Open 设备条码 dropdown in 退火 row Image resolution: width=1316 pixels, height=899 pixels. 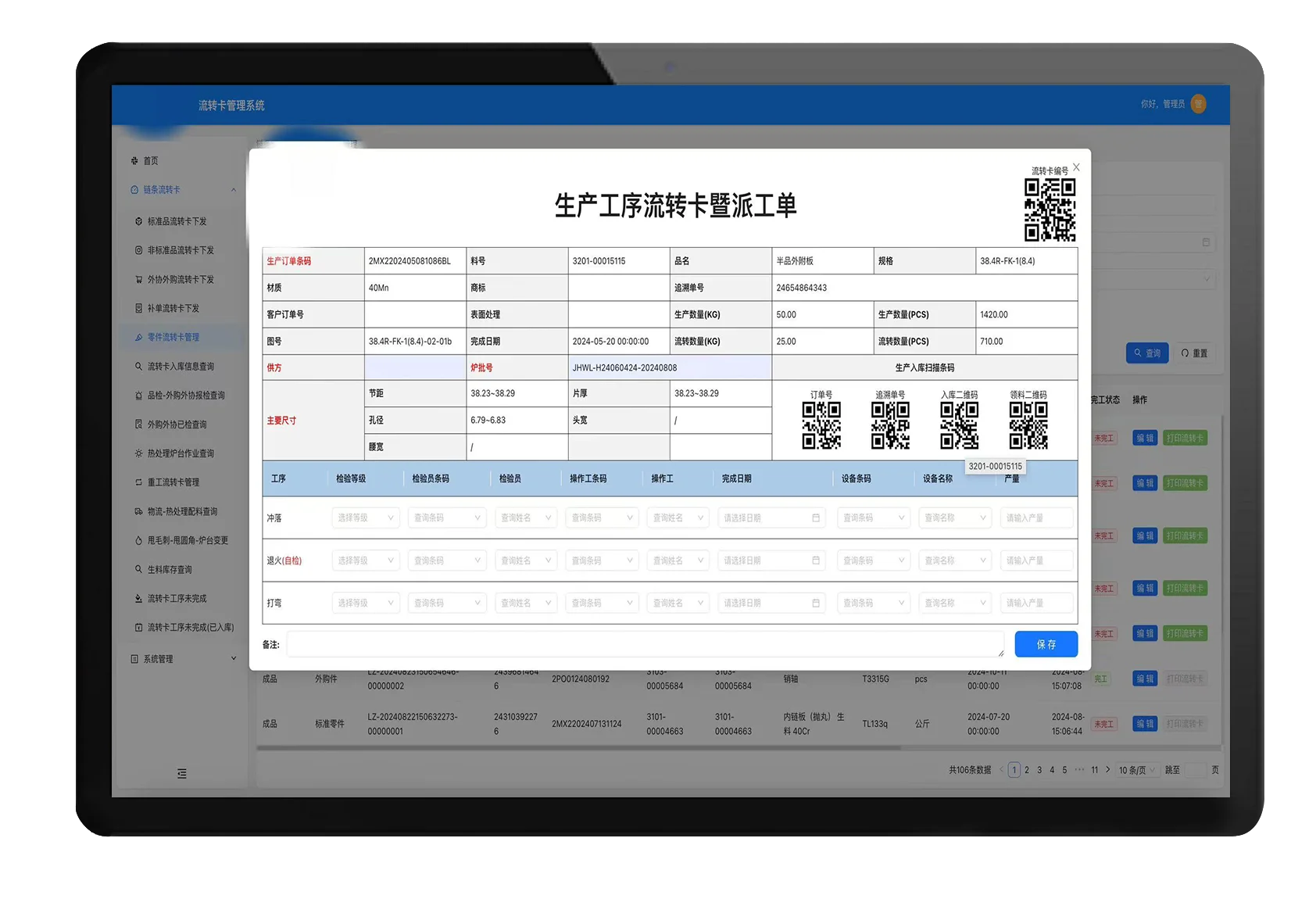(x=873, y=561)
